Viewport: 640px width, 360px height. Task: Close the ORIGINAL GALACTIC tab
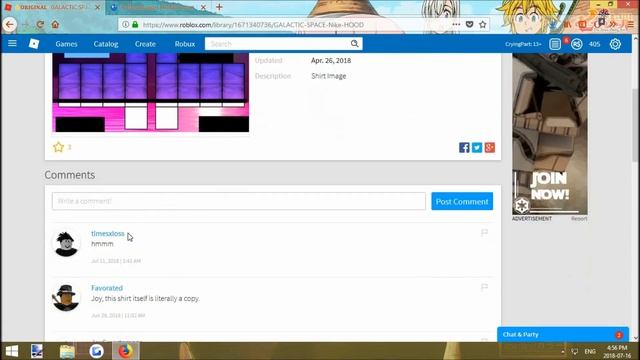97,7
